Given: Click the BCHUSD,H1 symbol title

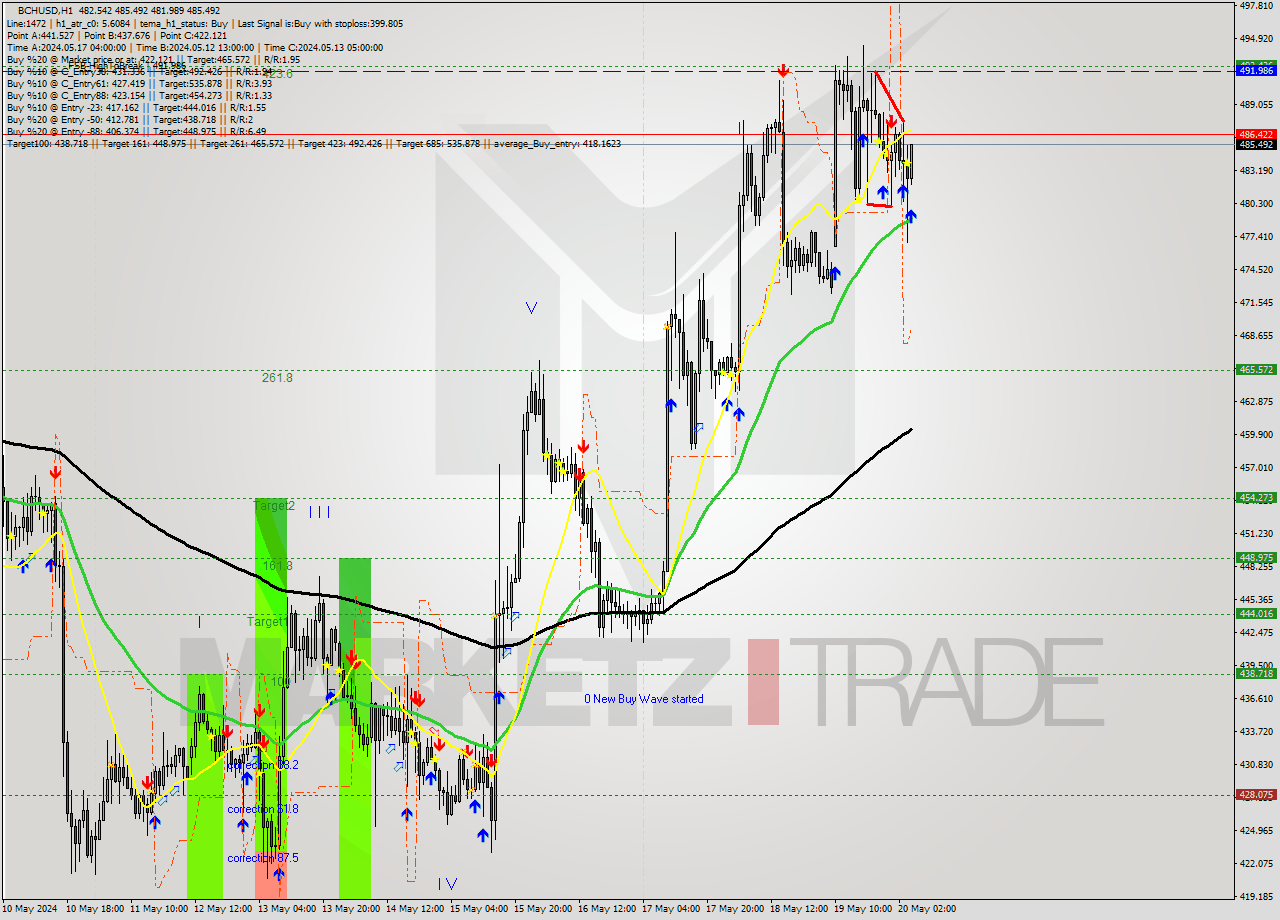Looking at the screenshot, I should [x=45, y=10].
